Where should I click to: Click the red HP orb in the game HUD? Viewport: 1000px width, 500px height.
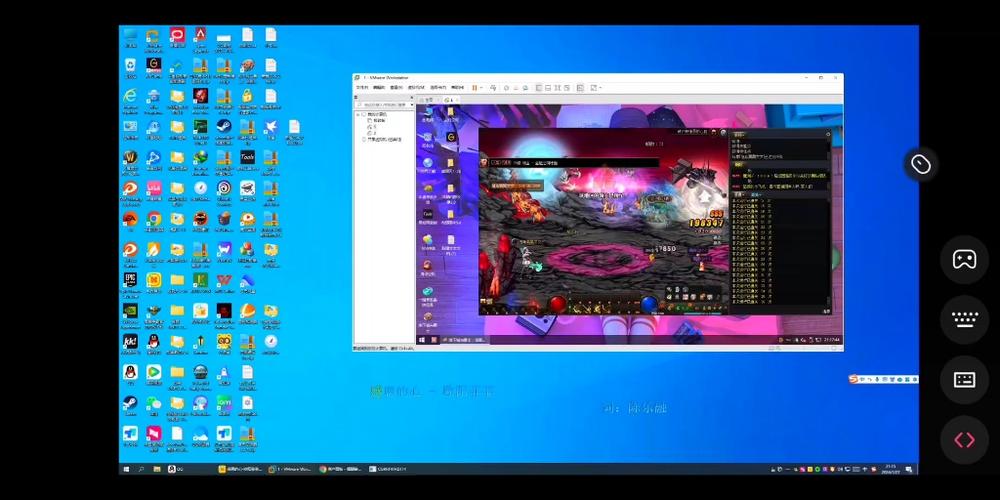557,304
